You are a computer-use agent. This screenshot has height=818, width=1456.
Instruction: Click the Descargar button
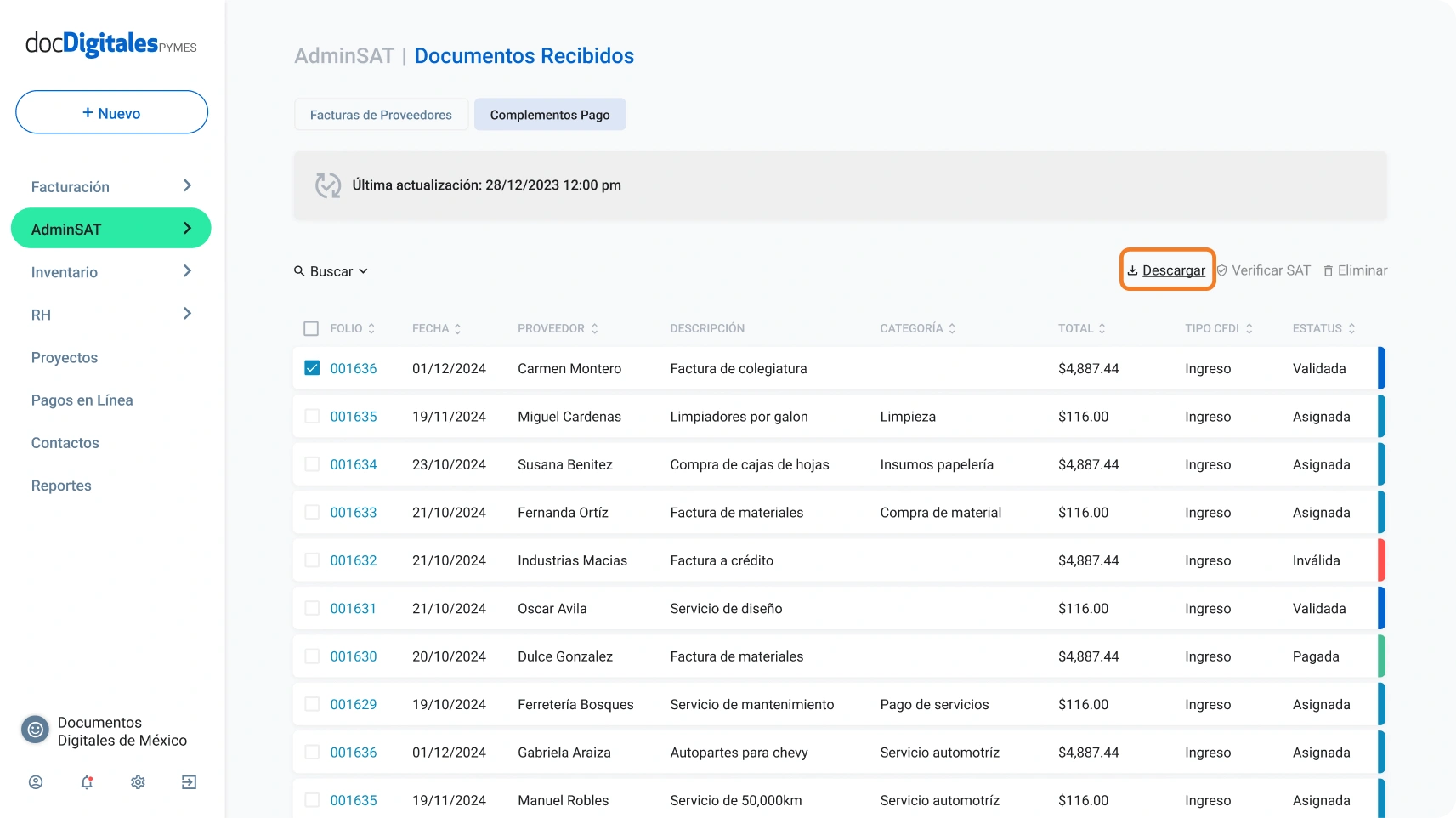[x=1167, y=270]
